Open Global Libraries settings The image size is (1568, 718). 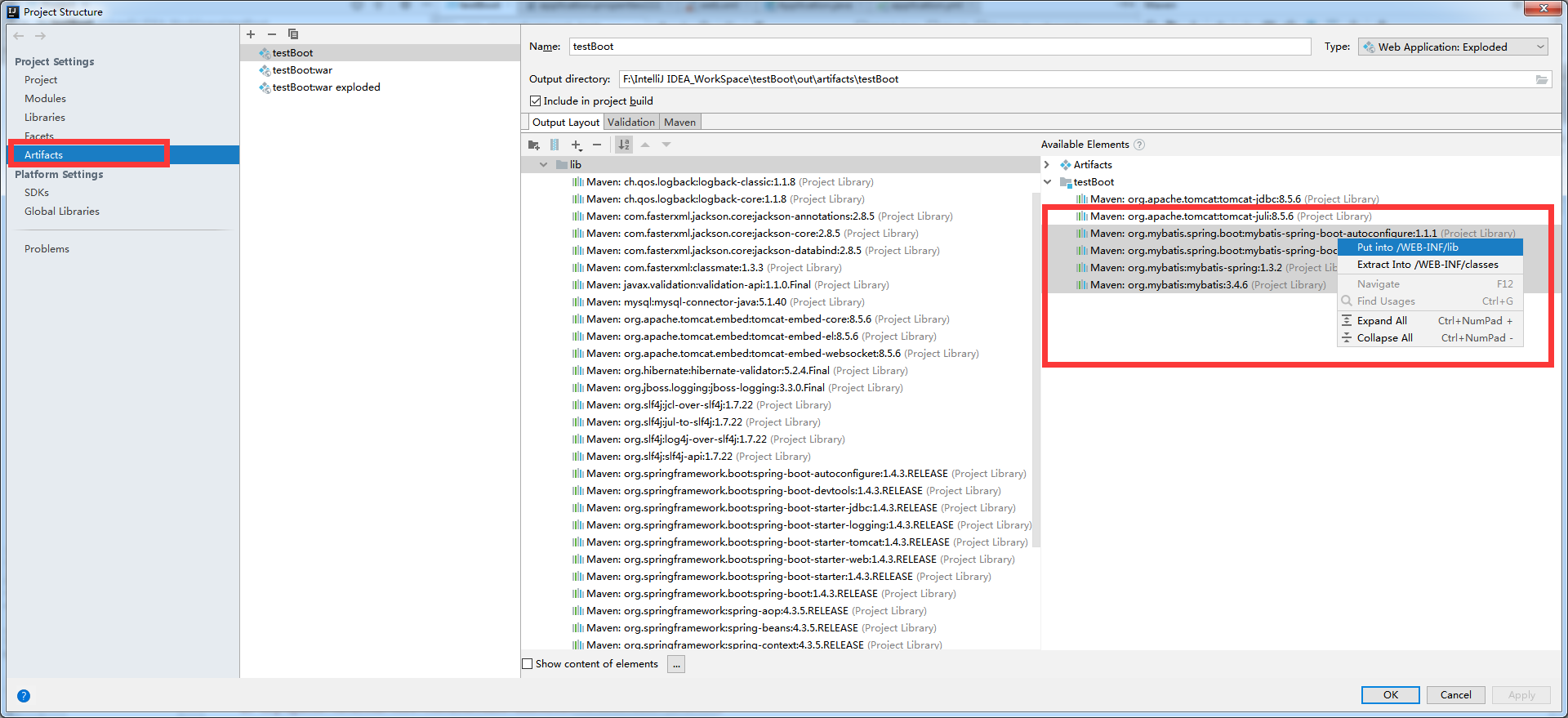(x=62, y=212)
